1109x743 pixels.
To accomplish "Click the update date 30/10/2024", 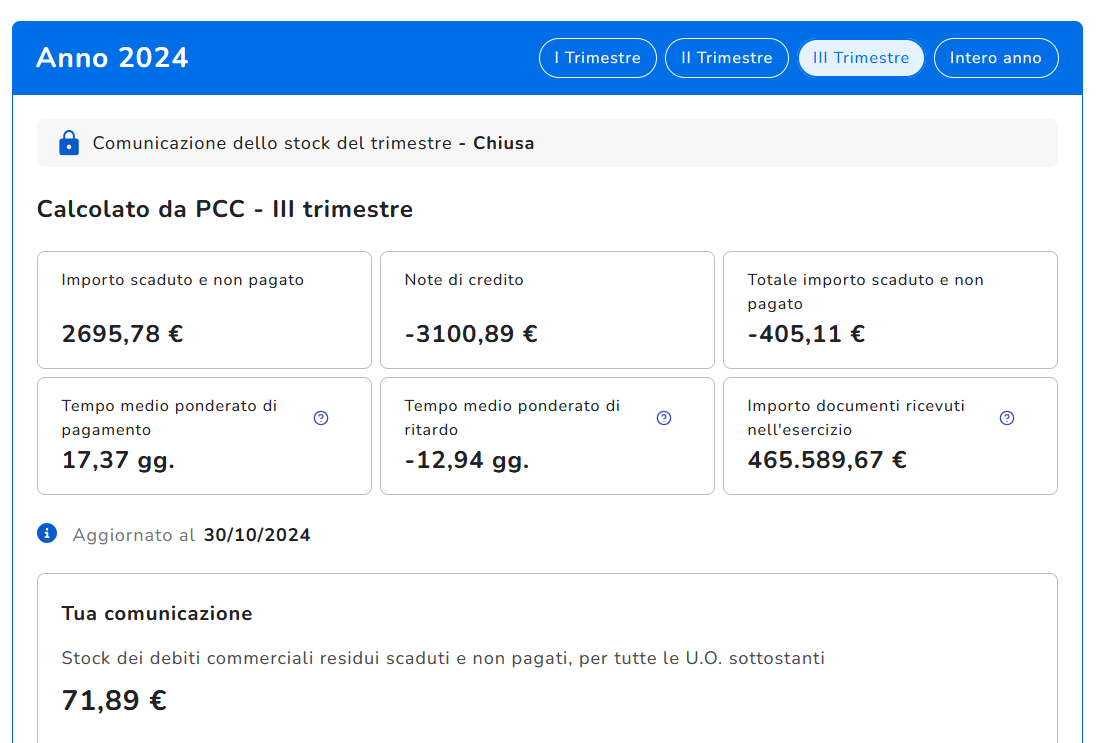I will coord(257,535).
